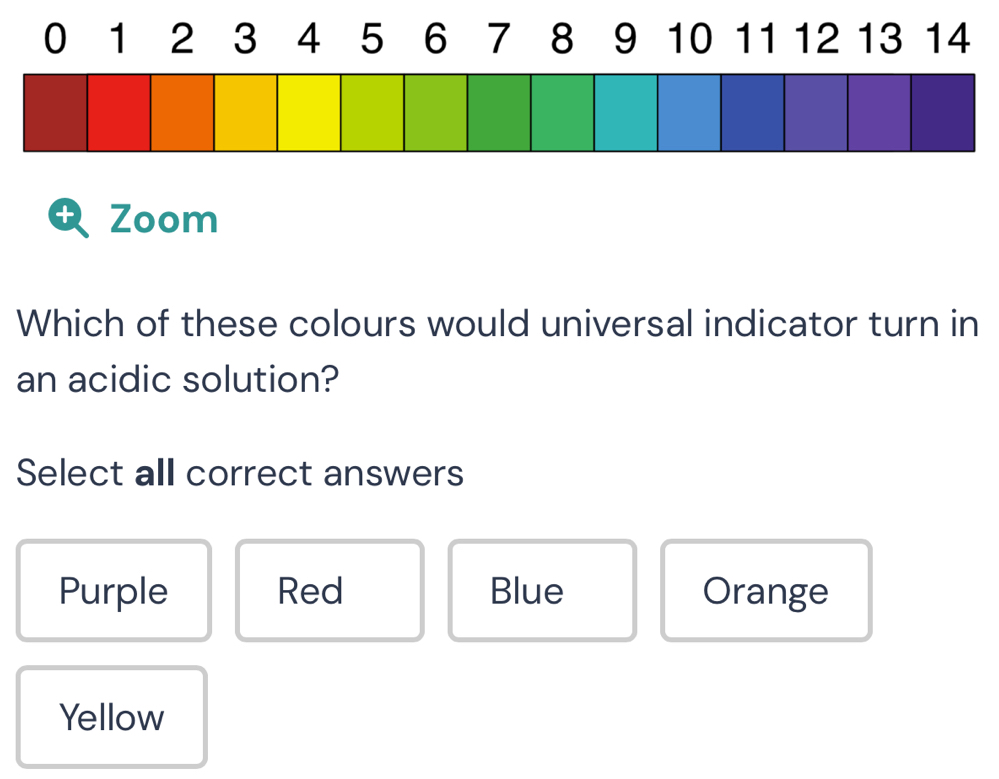Select the Red answer option
Screen dimensions: 999x779
click(329, 591)
